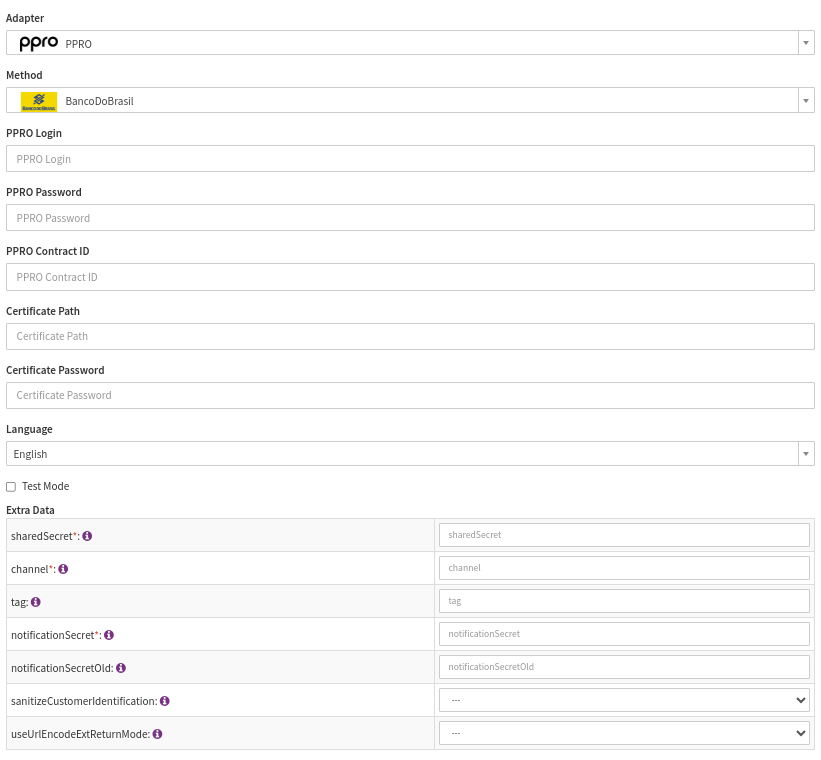The image size is (821, 760).
Task: Focus the PPRO Login field
Action: click(x=410, y=159)
